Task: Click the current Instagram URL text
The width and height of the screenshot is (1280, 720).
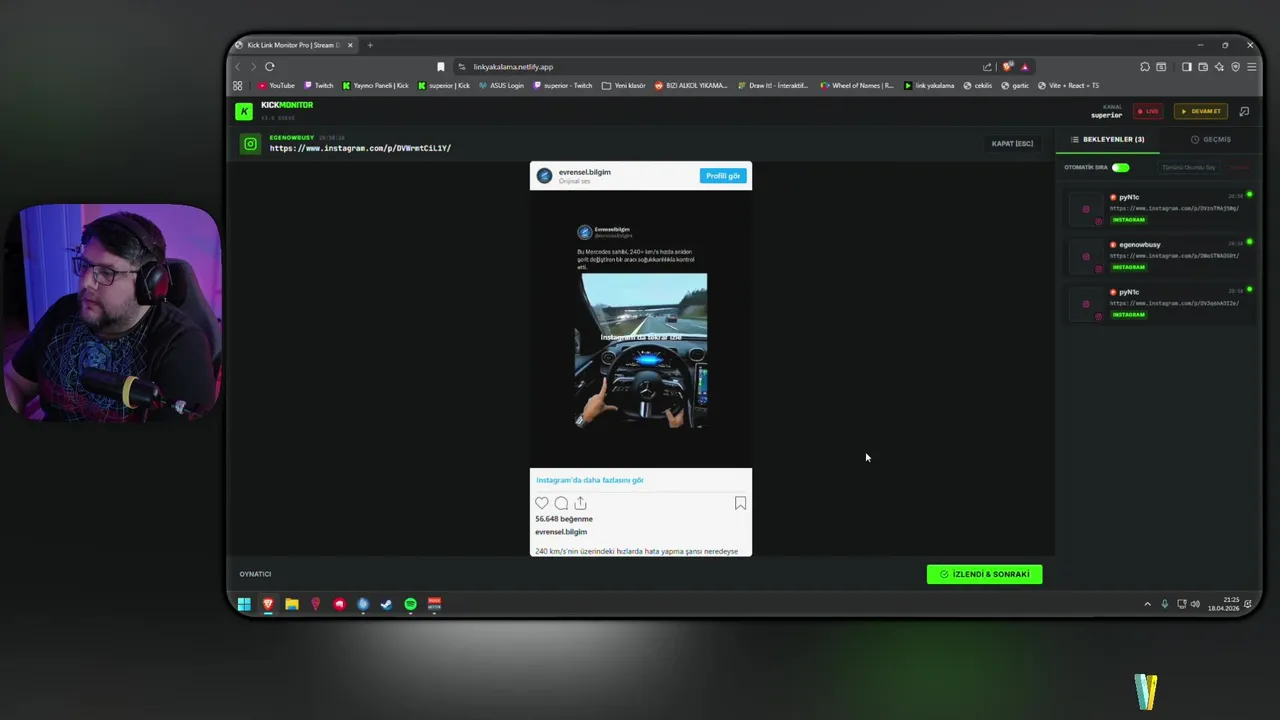Action: point(360,148)
